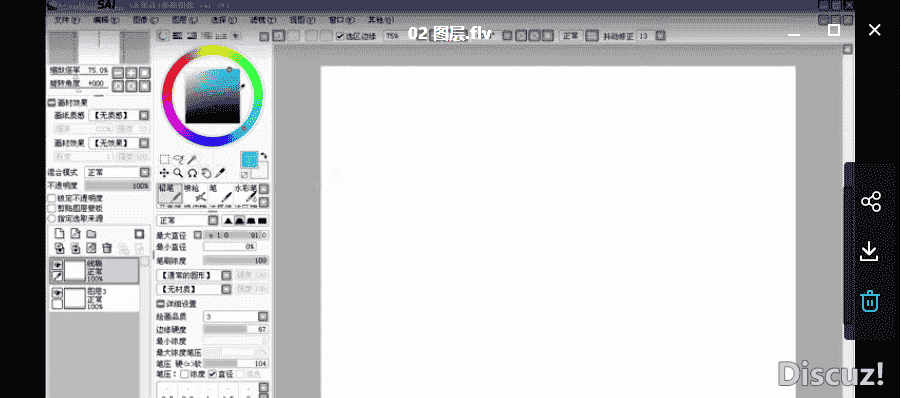Select the magic wand tool
The width and height of the screenshot is (901, 398).
click(x=192, y=160)
